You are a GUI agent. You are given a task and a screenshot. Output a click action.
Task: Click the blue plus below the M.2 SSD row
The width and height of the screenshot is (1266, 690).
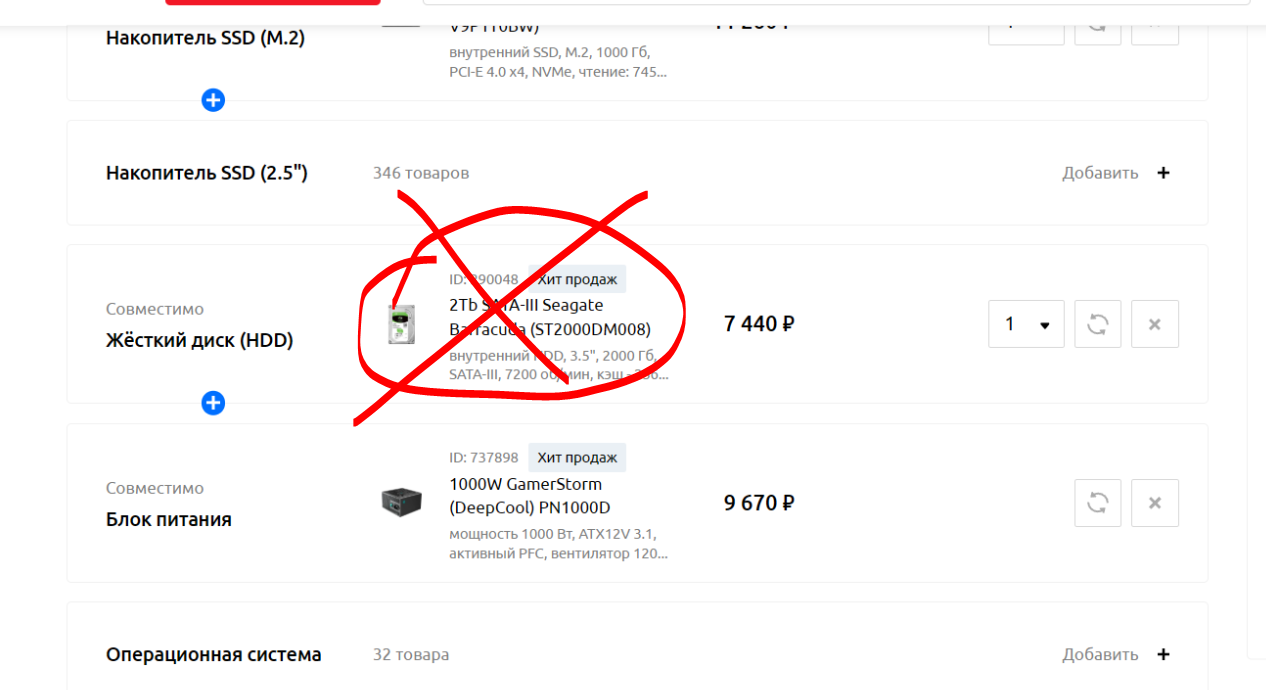click(213, 100)
